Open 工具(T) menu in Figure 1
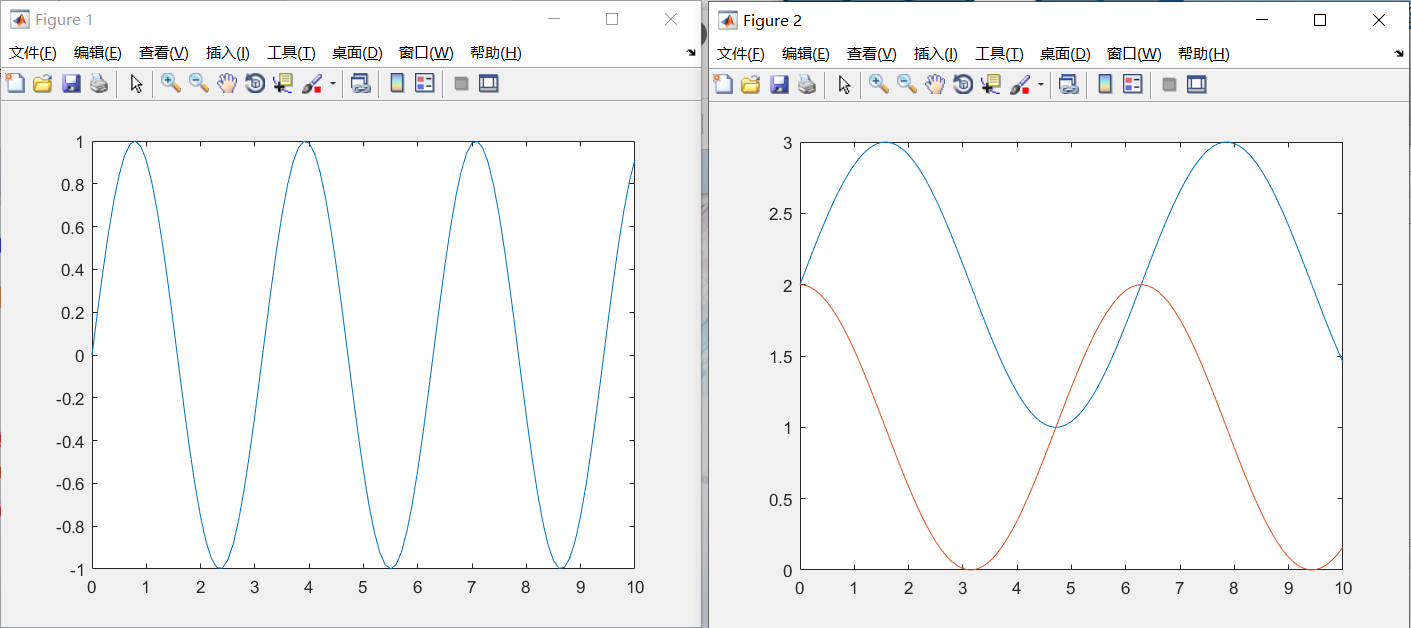 pos(291,53)
